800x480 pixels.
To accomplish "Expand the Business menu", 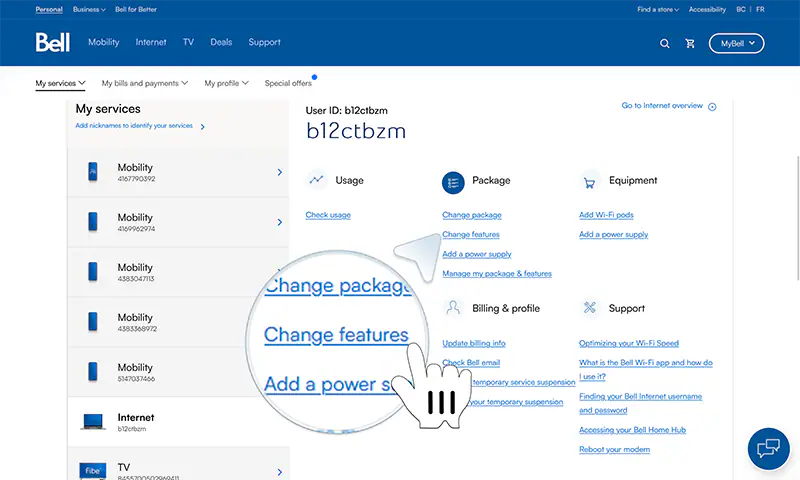I will 89,9.
